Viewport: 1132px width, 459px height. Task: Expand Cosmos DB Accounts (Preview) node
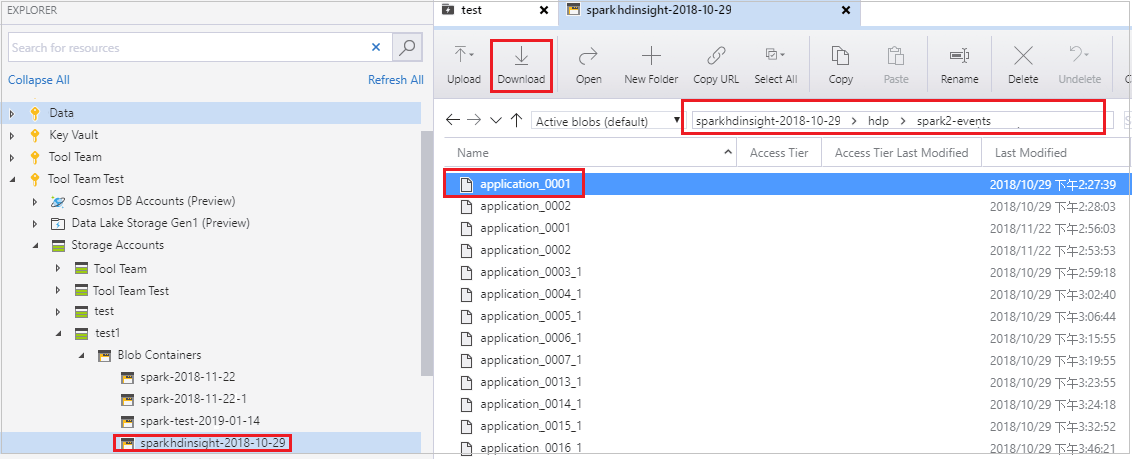35,201
